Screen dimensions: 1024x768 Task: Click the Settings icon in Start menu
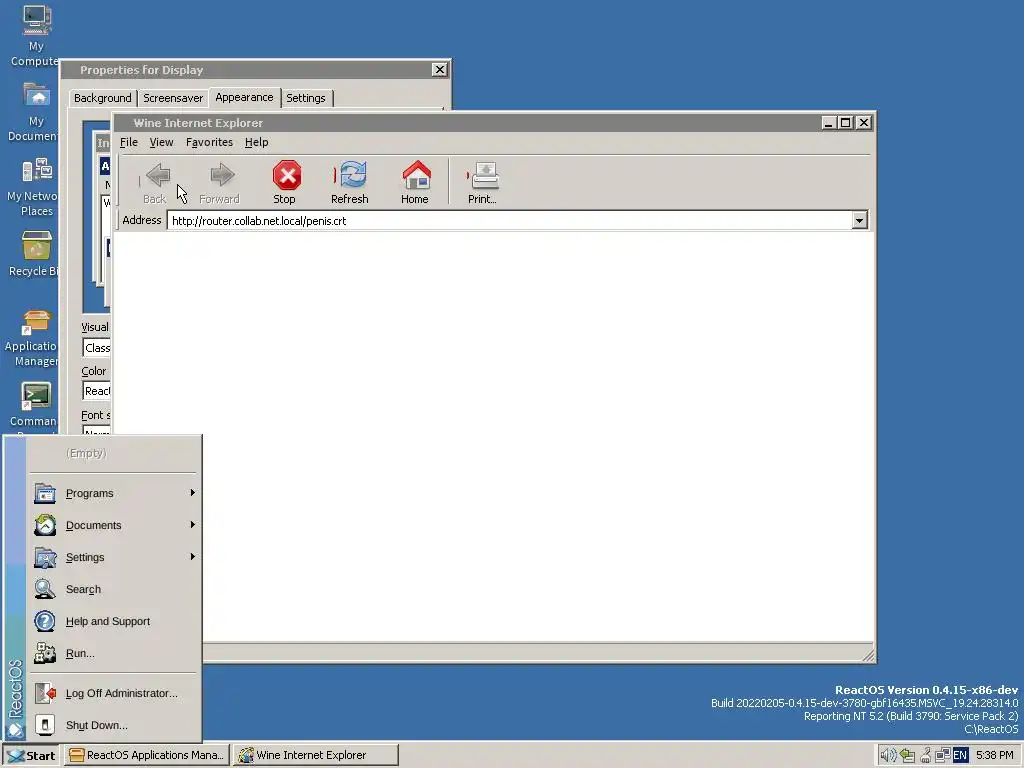tap(45, 557)
